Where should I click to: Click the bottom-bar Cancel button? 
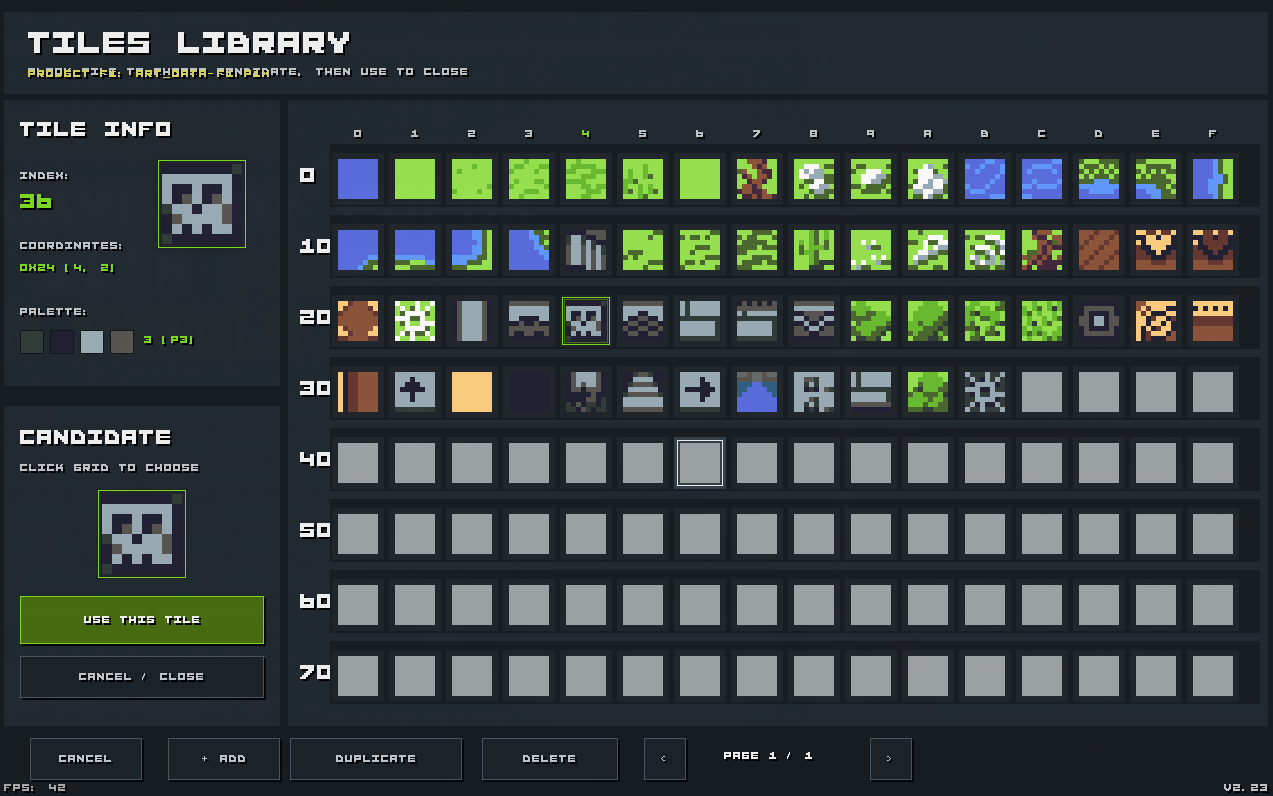click(86, 759)
